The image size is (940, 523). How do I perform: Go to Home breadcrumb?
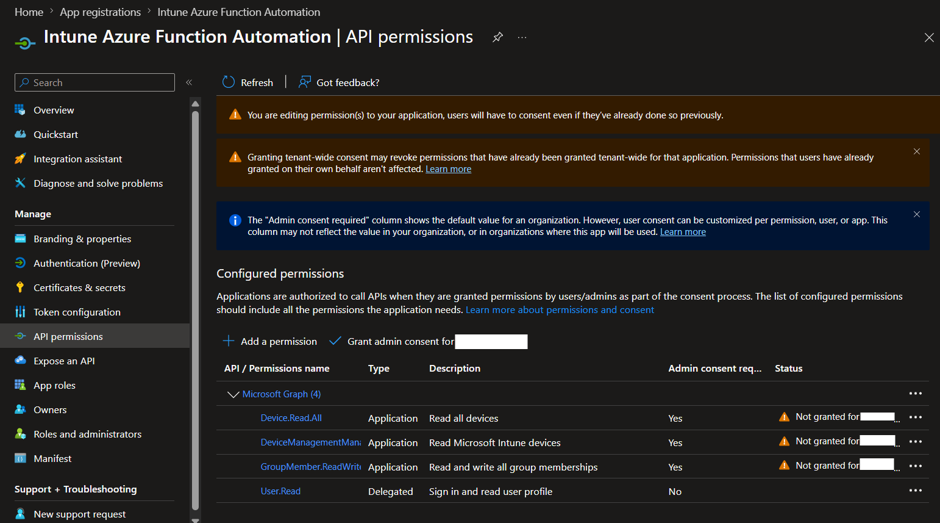[x=29, y=12]
